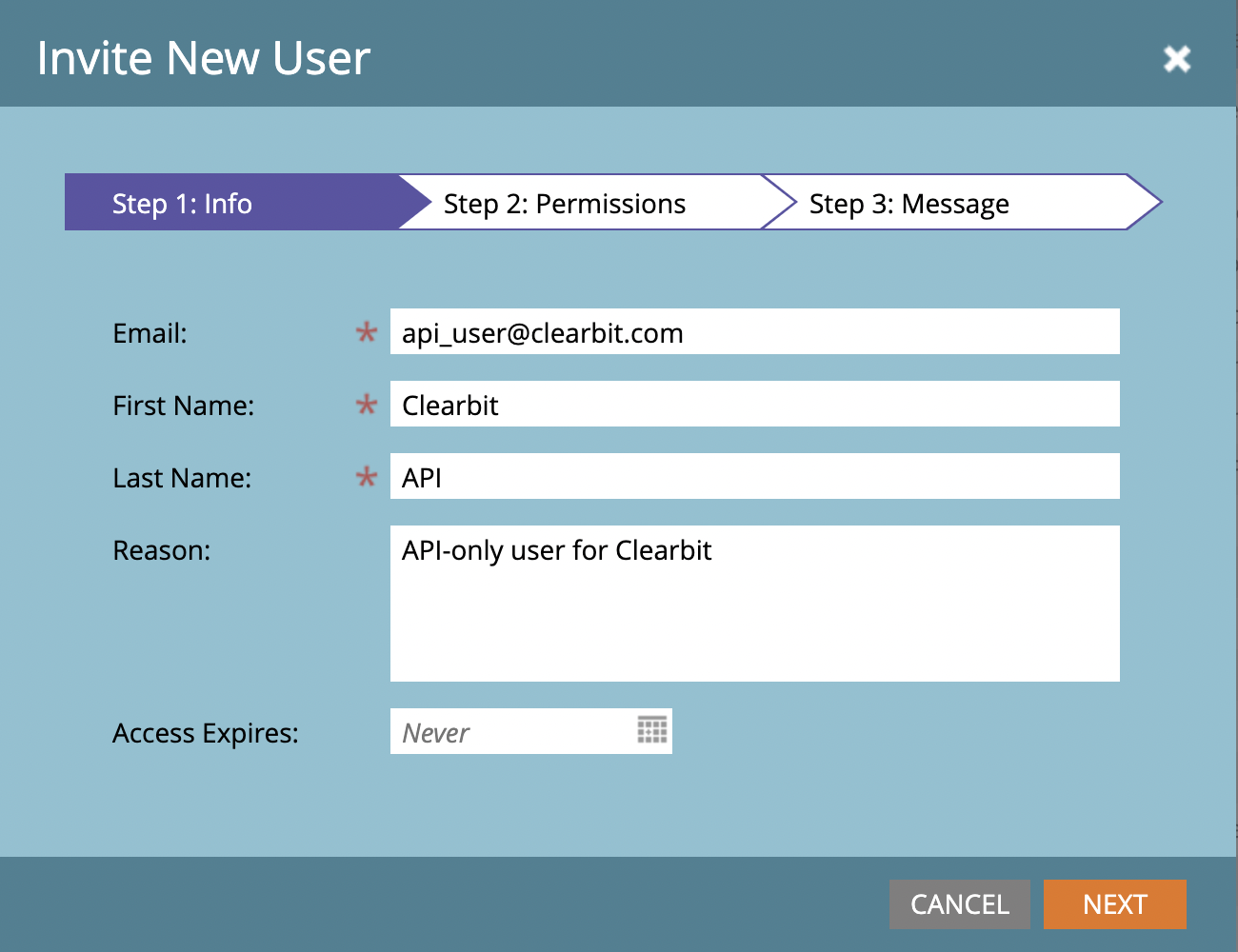This screenshot has width=1238, height=952.
Task: Click the Access Expires: label
Action: click(x=206, y=733)
